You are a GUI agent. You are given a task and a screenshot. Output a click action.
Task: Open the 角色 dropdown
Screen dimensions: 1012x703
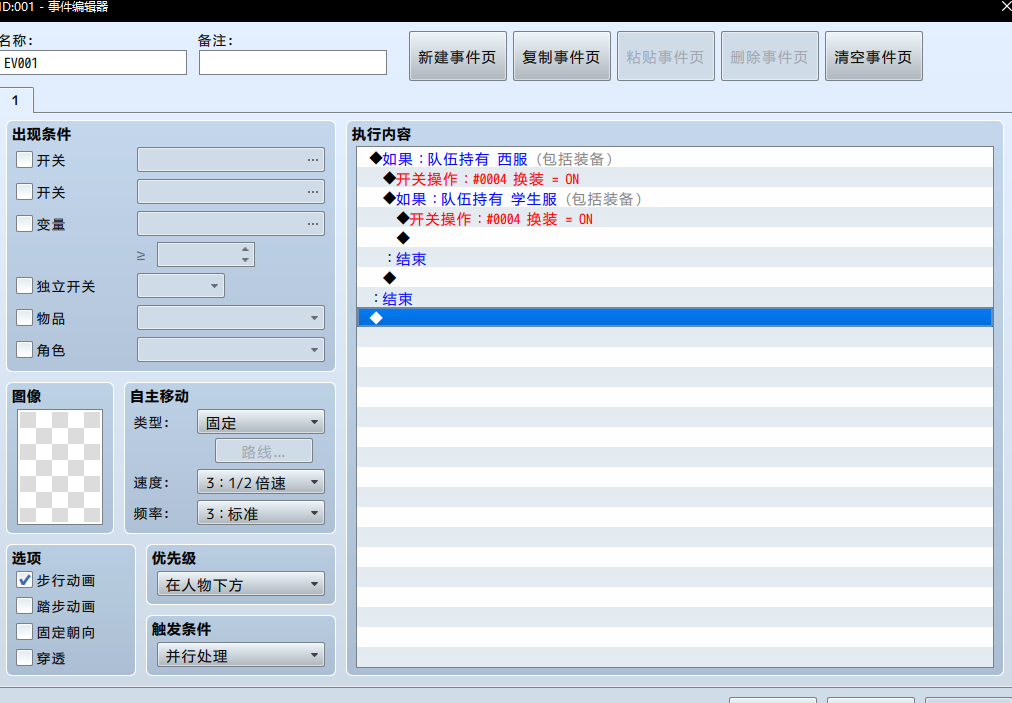[230, 350]
